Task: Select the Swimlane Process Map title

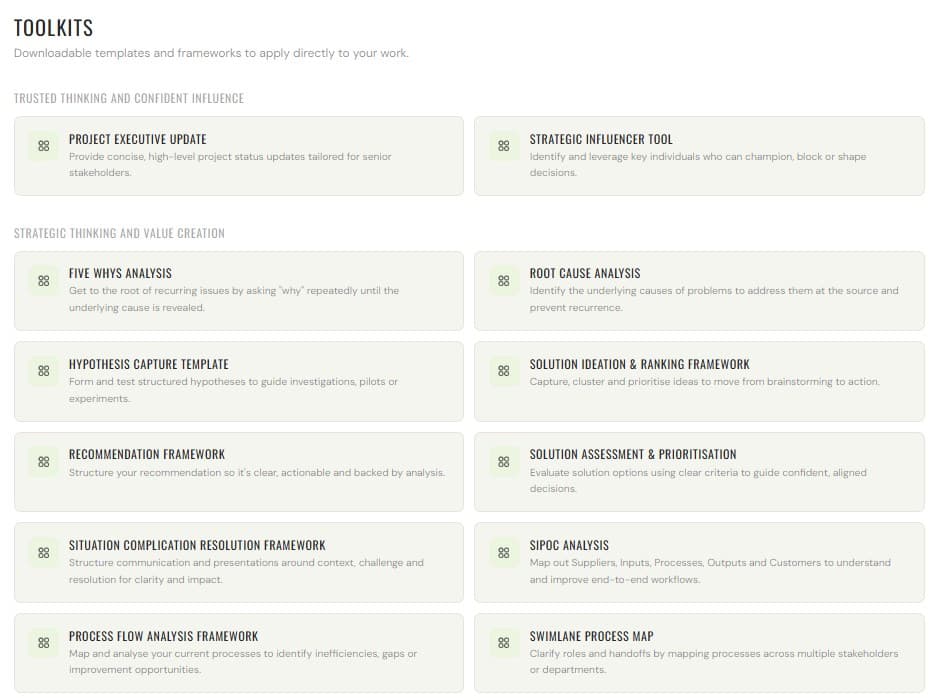Action: coord(591,636)
